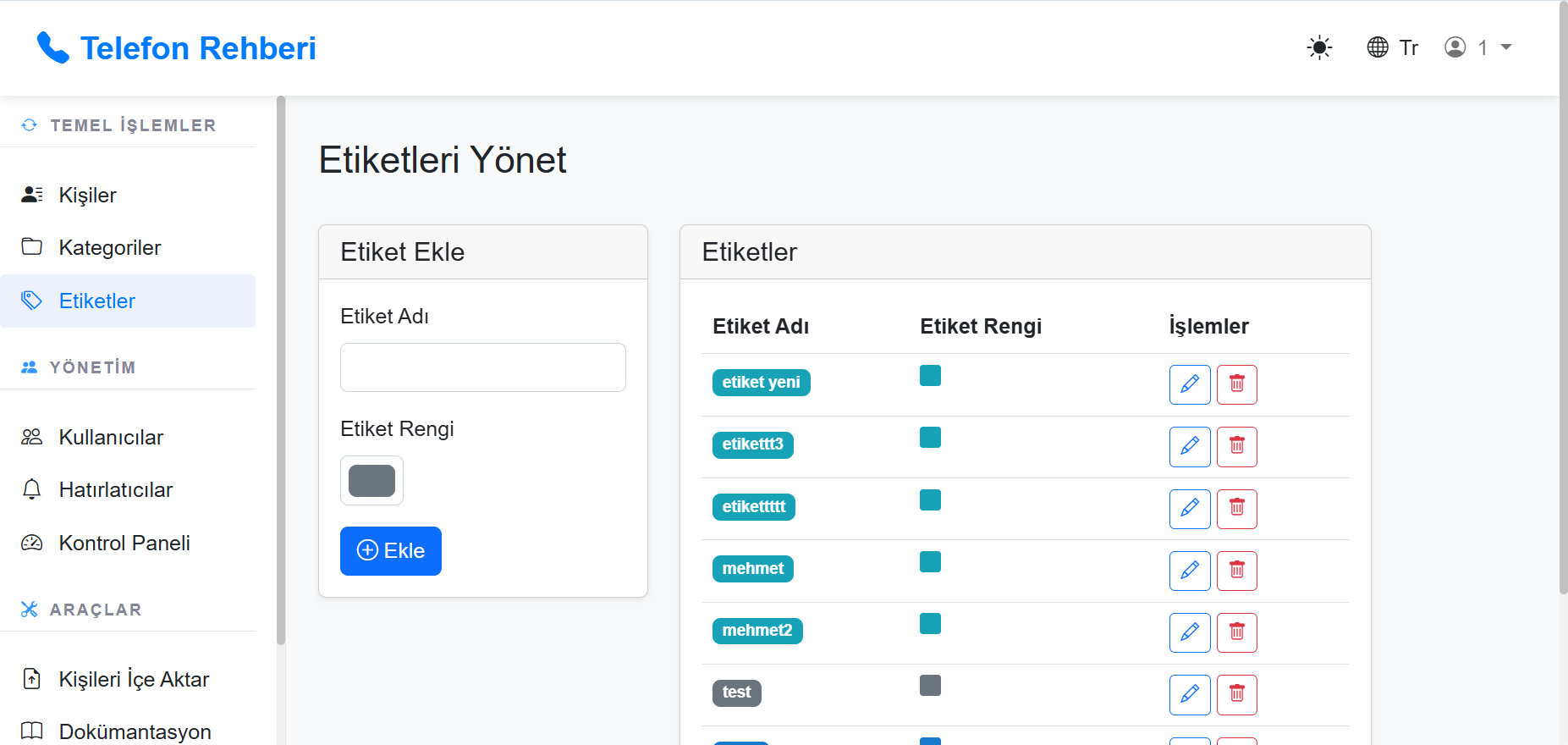Open Kişiler in the sidebar

(87, 195)
